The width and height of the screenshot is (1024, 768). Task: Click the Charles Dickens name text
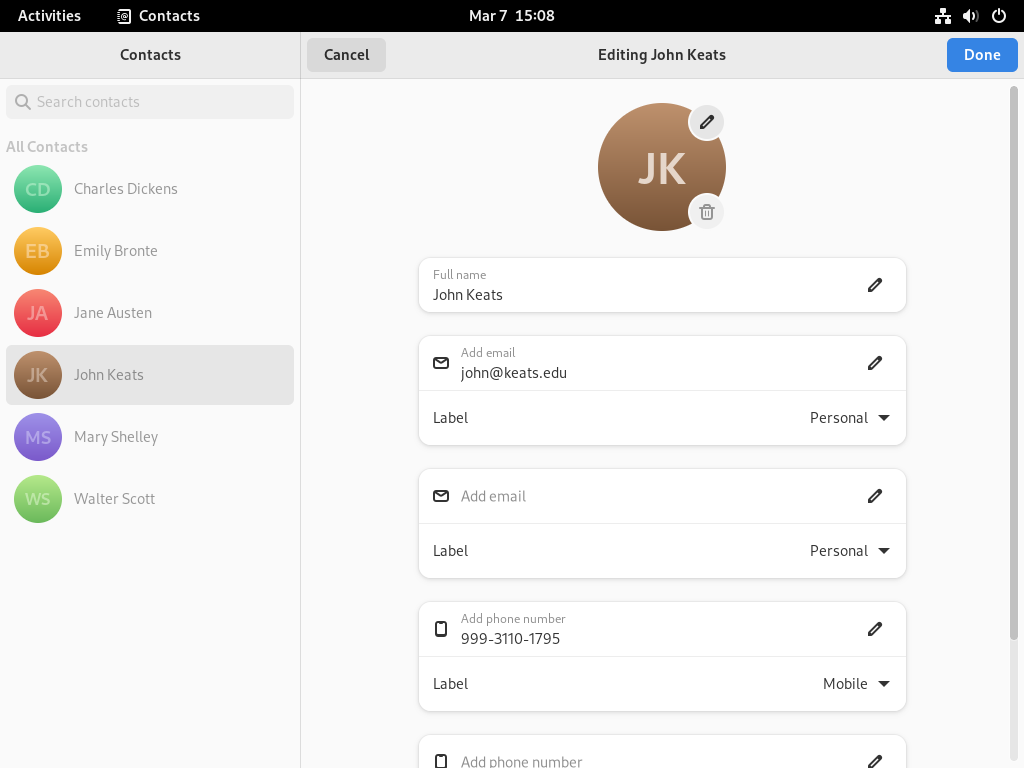point(125,189)
